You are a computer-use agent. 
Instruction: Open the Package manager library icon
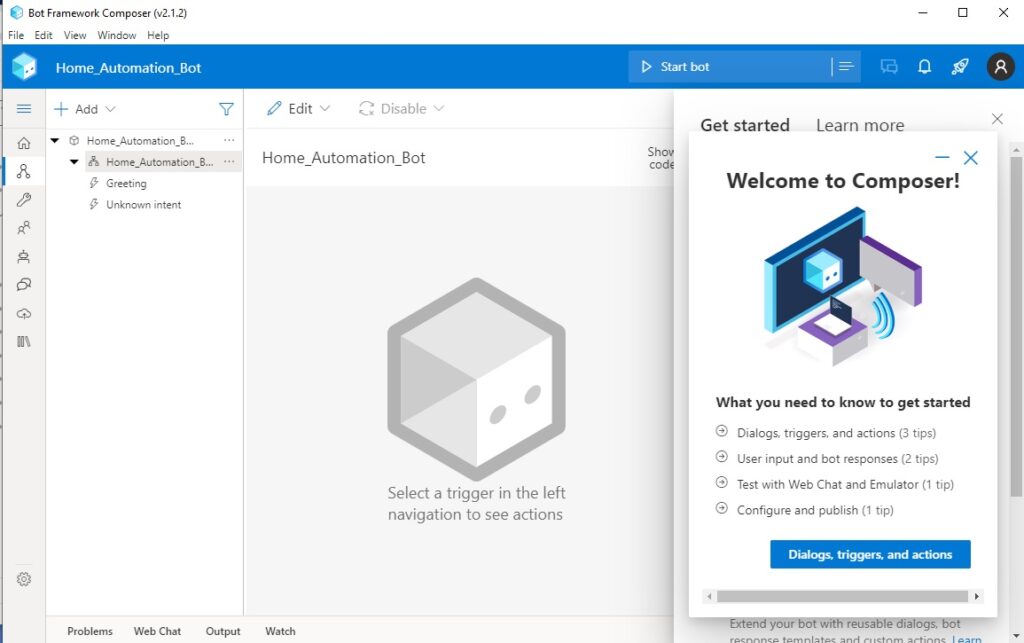point(24,342)
